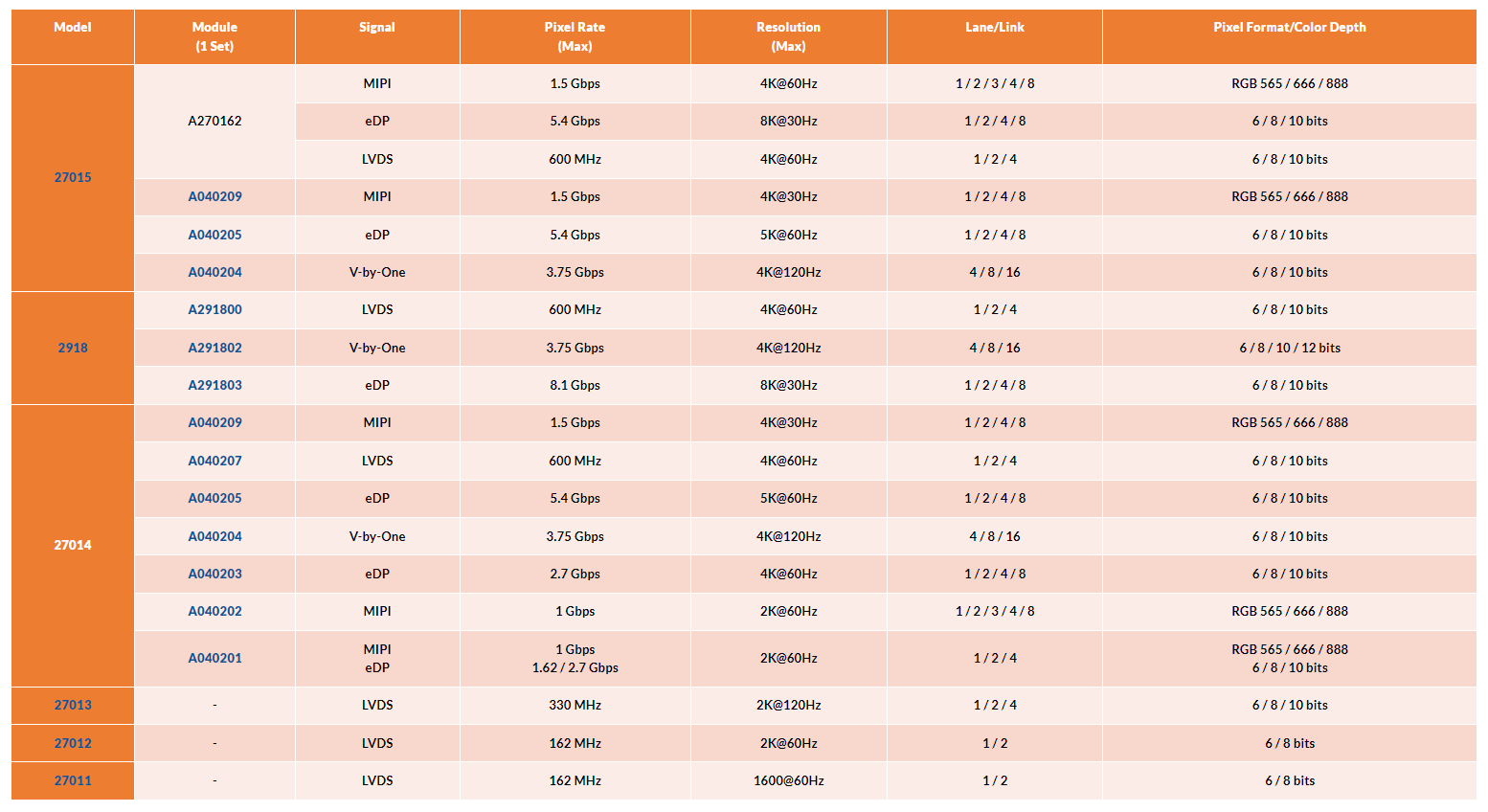The width and height of the screenshot is (1488, 812).
Task: Open the A040202 module link
Action: click(x=214, y=611)
